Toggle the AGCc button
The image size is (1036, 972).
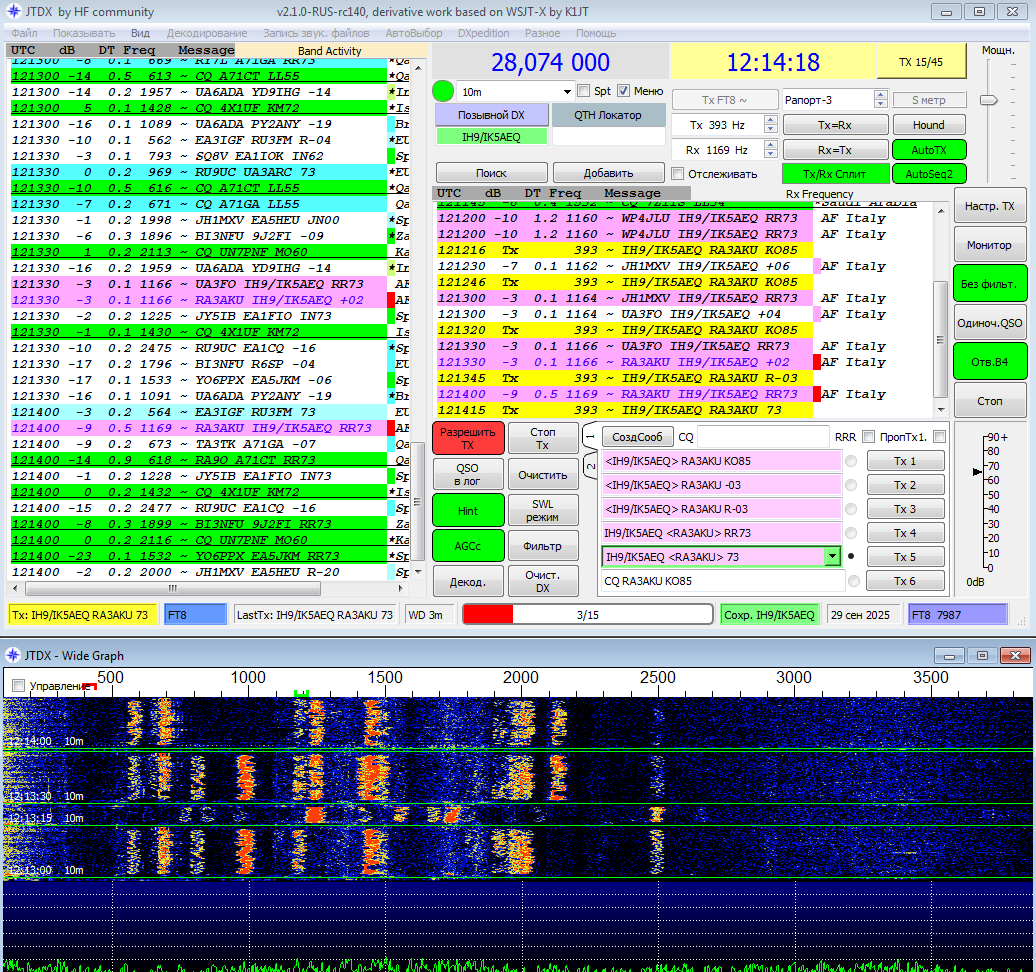[x=468, y=546]
